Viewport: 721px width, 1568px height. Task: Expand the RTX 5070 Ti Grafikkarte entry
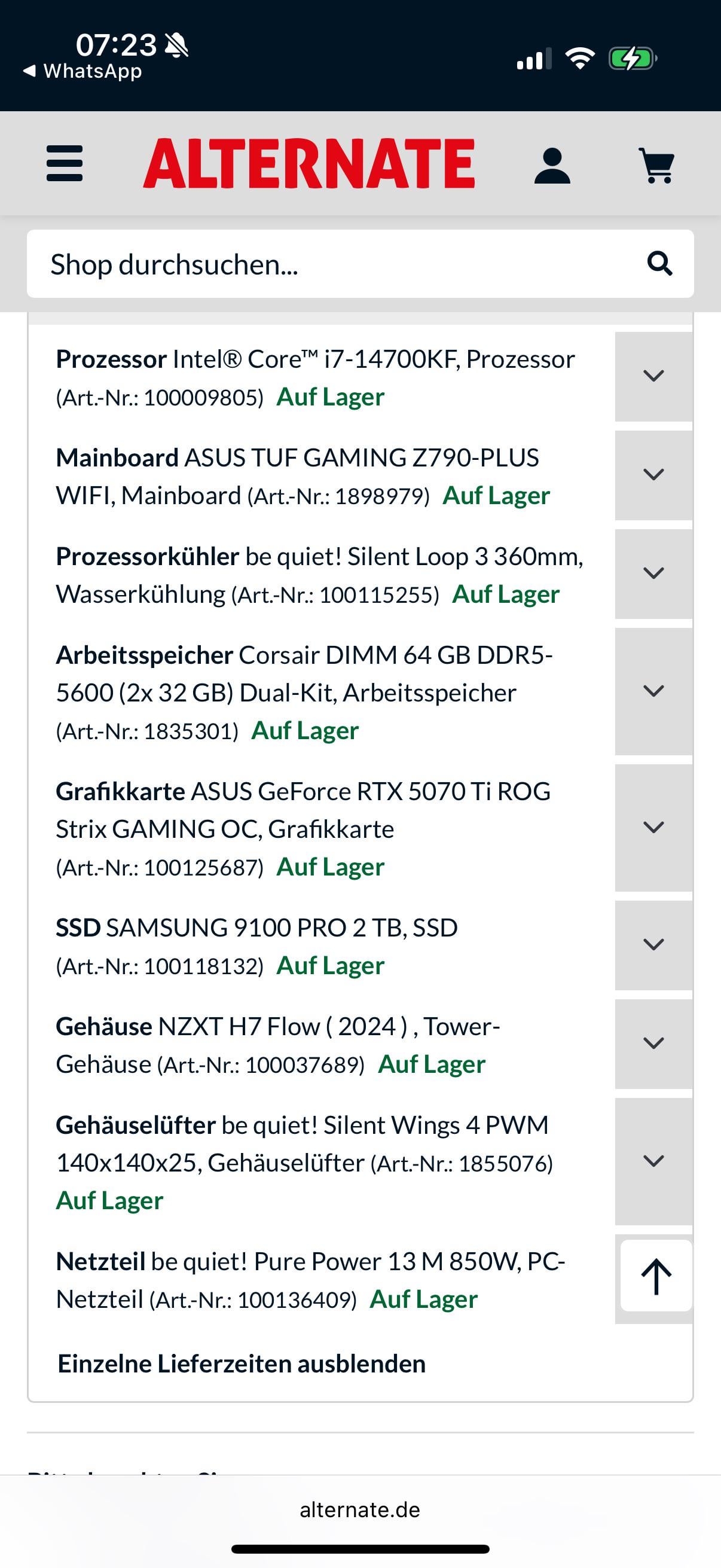(653, 828)
